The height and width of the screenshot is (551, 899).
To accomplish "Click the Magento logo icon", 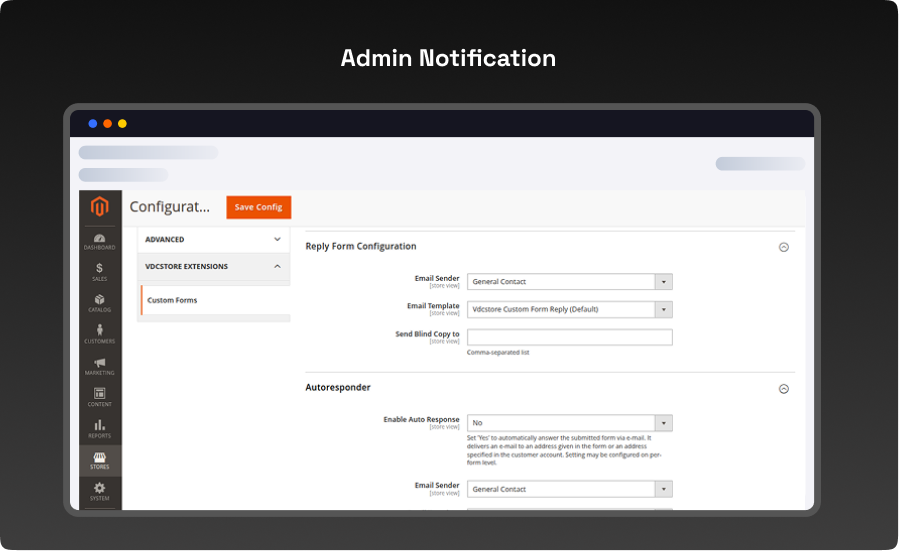I will coord(99,207).
